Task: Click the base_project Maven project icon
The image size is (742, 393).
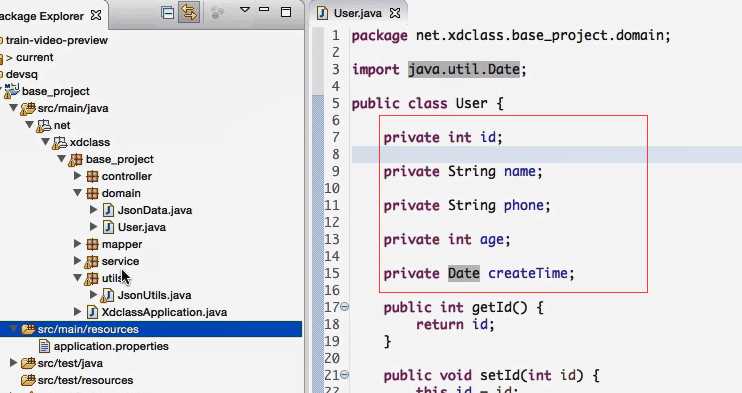Action: coord(12,91)
